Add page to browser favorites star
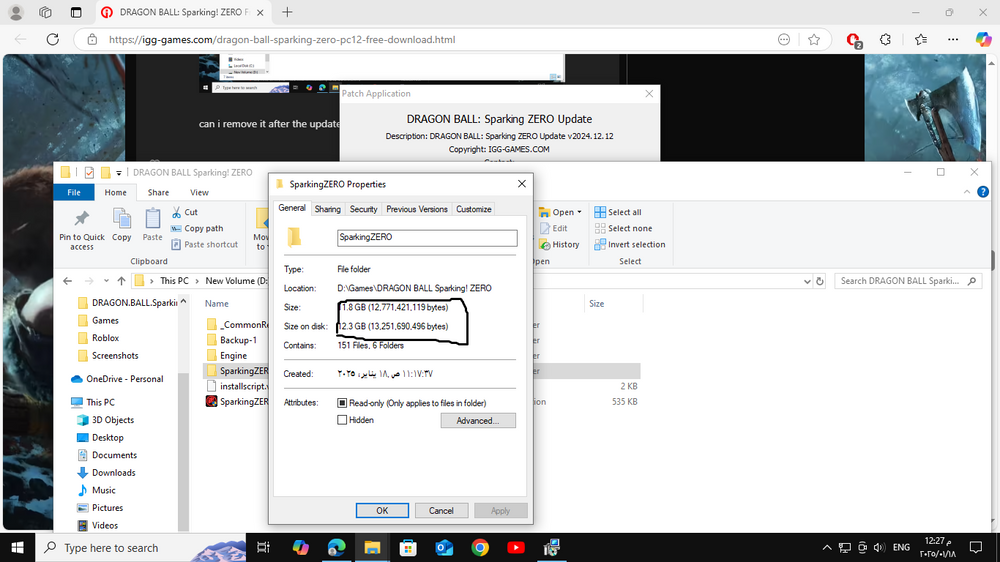 tap(814, 40)
